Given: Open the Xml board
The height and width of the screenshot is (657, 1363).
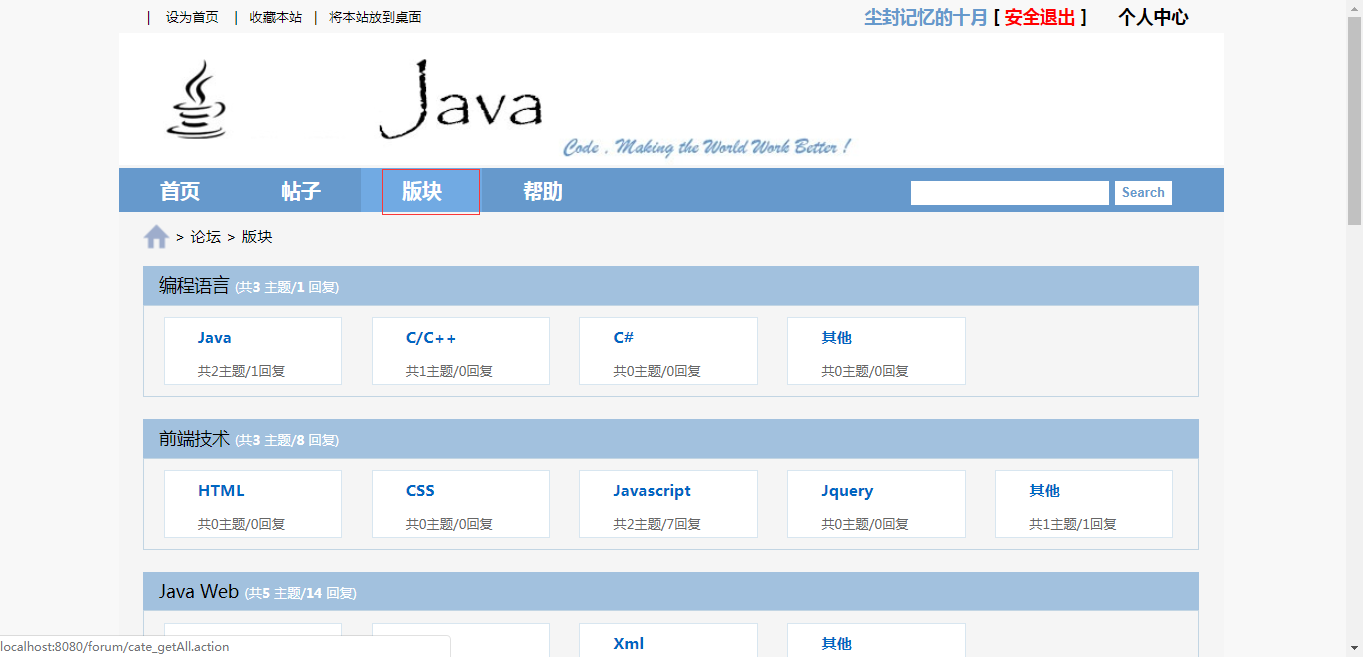Looking at the screenshot, I should pyautogui.click(x=629, y=644).
